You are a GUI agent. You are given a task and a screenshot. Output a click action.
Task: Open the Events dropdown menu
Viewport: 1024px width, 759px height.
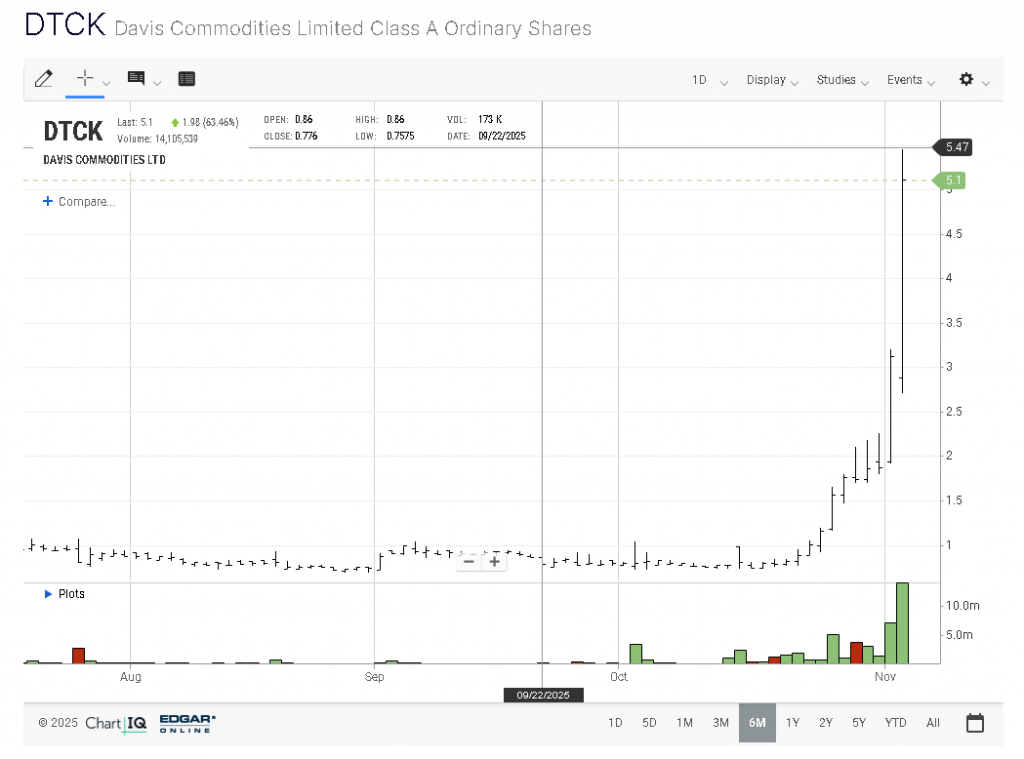[x=910, y=80]
